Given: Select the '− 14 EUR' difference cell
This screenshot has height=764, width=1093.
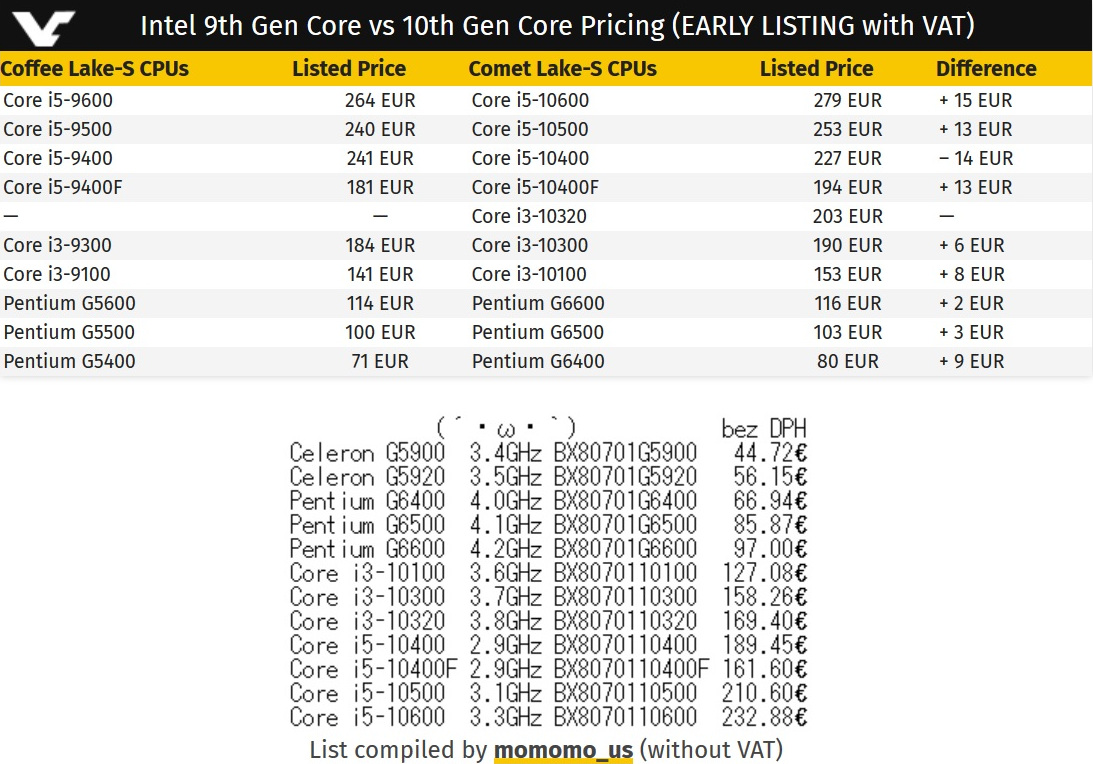Looking at the screenshot, I should coord(976,158).
